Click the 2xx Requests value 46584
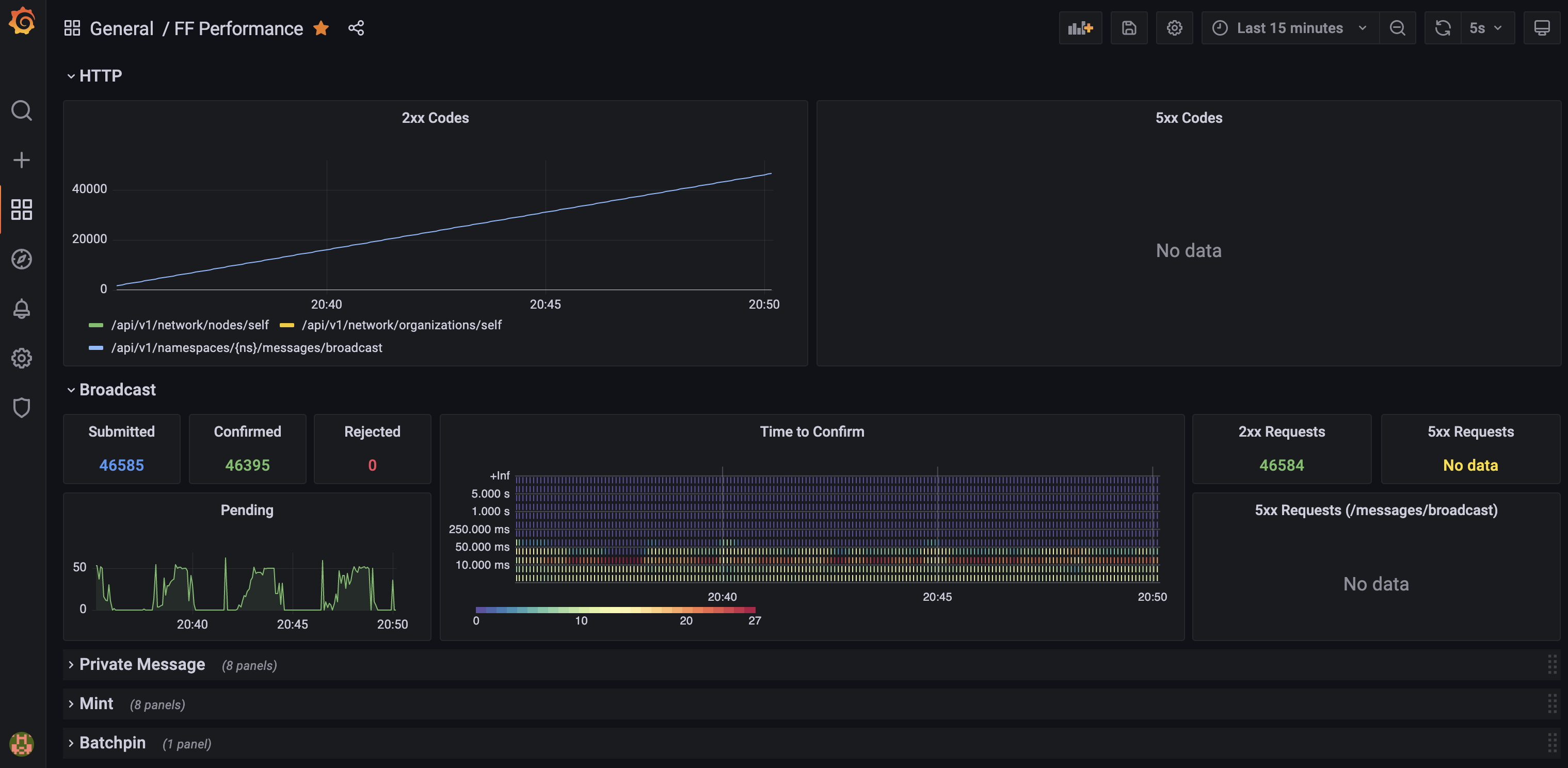Screen dimensions: 1568x768 (1282, 466)
